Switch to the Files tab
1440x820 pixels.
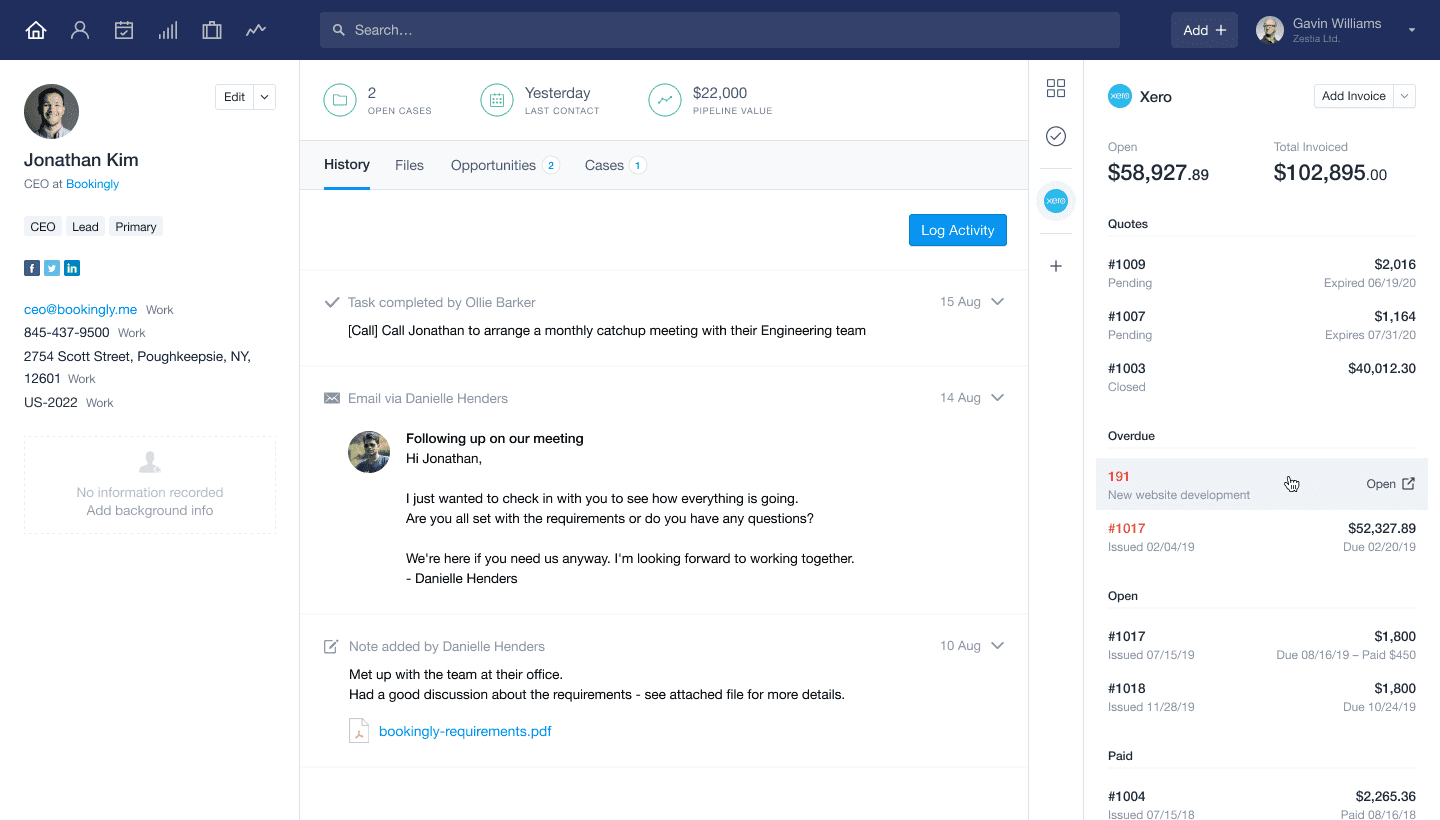pyautogui.click(x=409, y=165)
